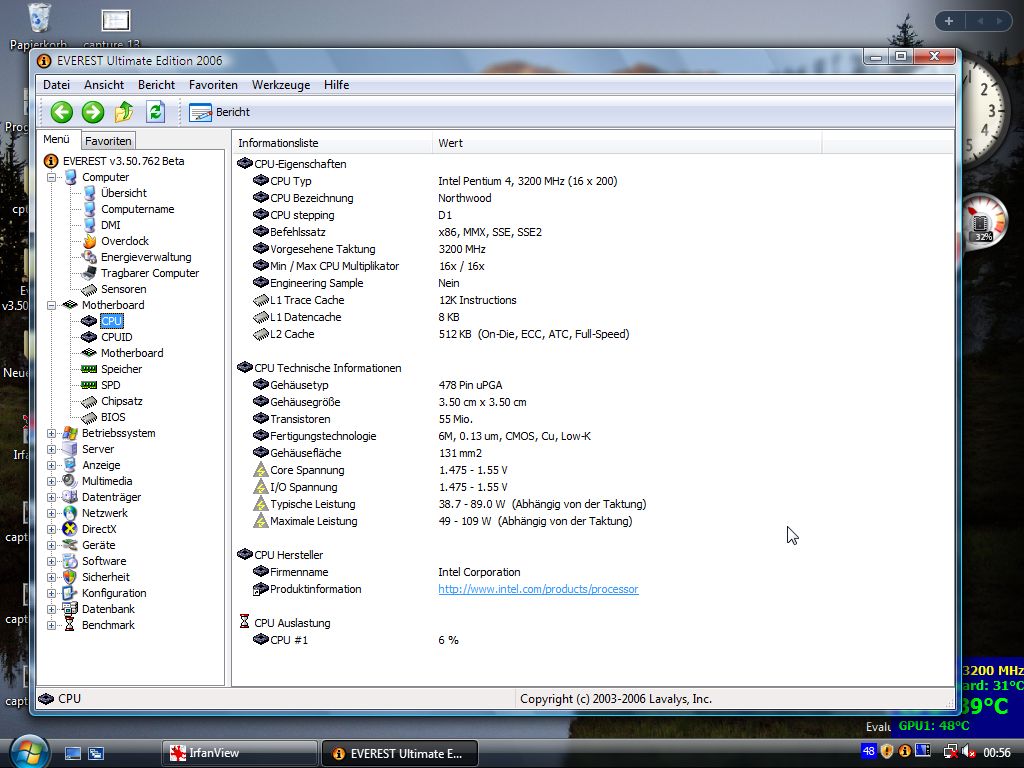The image size is (1024, 768).
Task: Switch to IrfanView in the taskbar
Action: pyautogui.click(x=239, y=753)
